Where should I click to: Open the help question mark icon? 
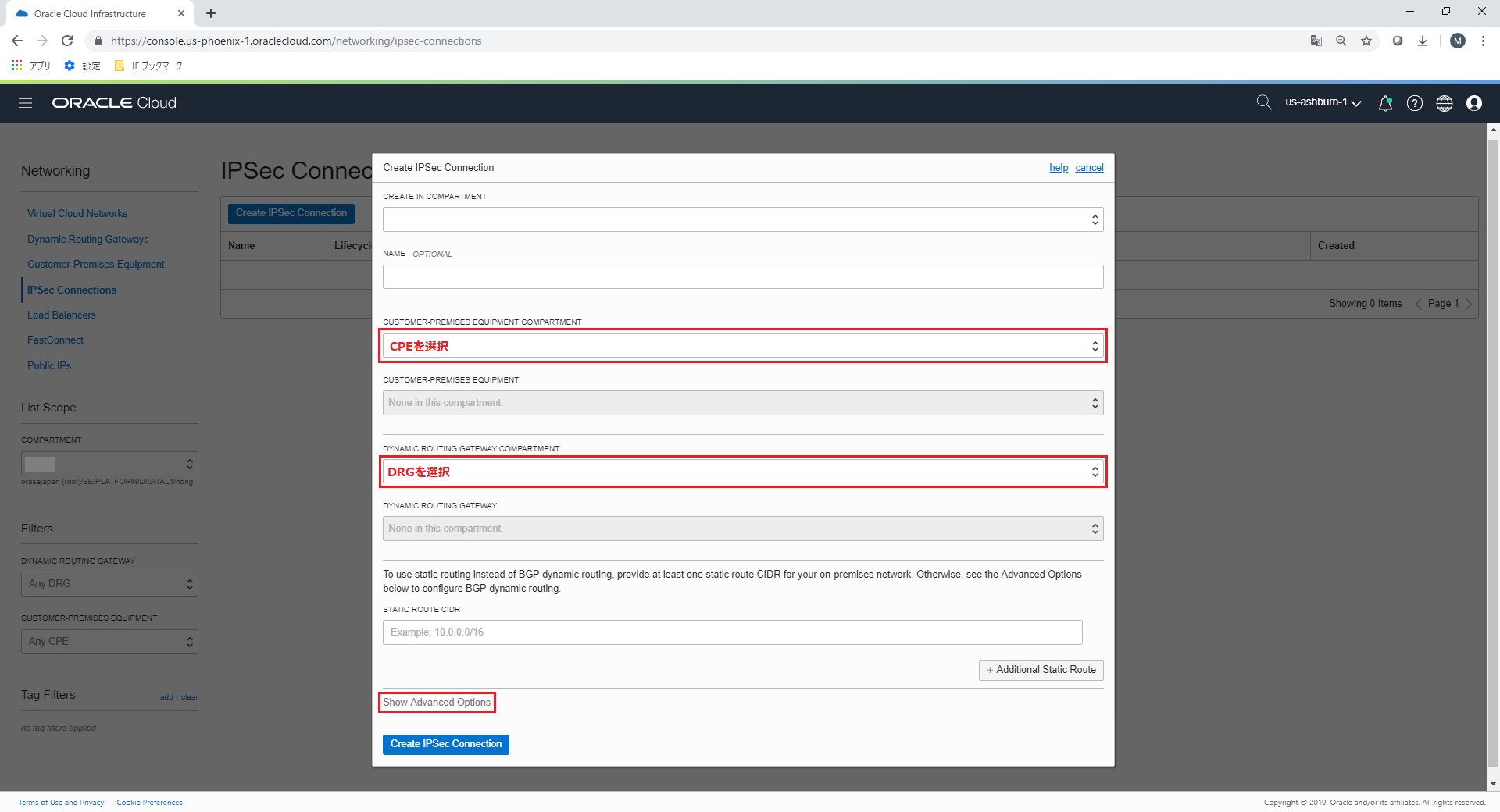tap(1415, 103)
